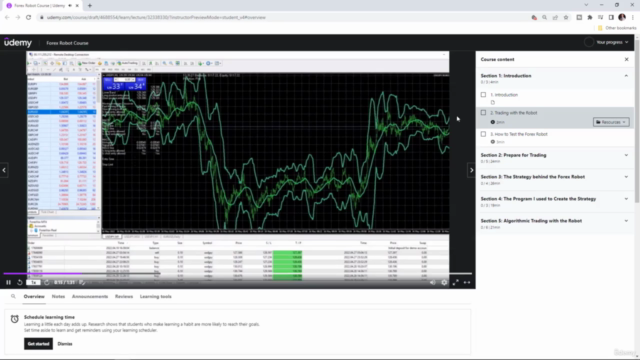Image resolution: width=640 pixels, height=360 pixels.
Task: Switch to the Overview tab
Action: pos(34,297)
